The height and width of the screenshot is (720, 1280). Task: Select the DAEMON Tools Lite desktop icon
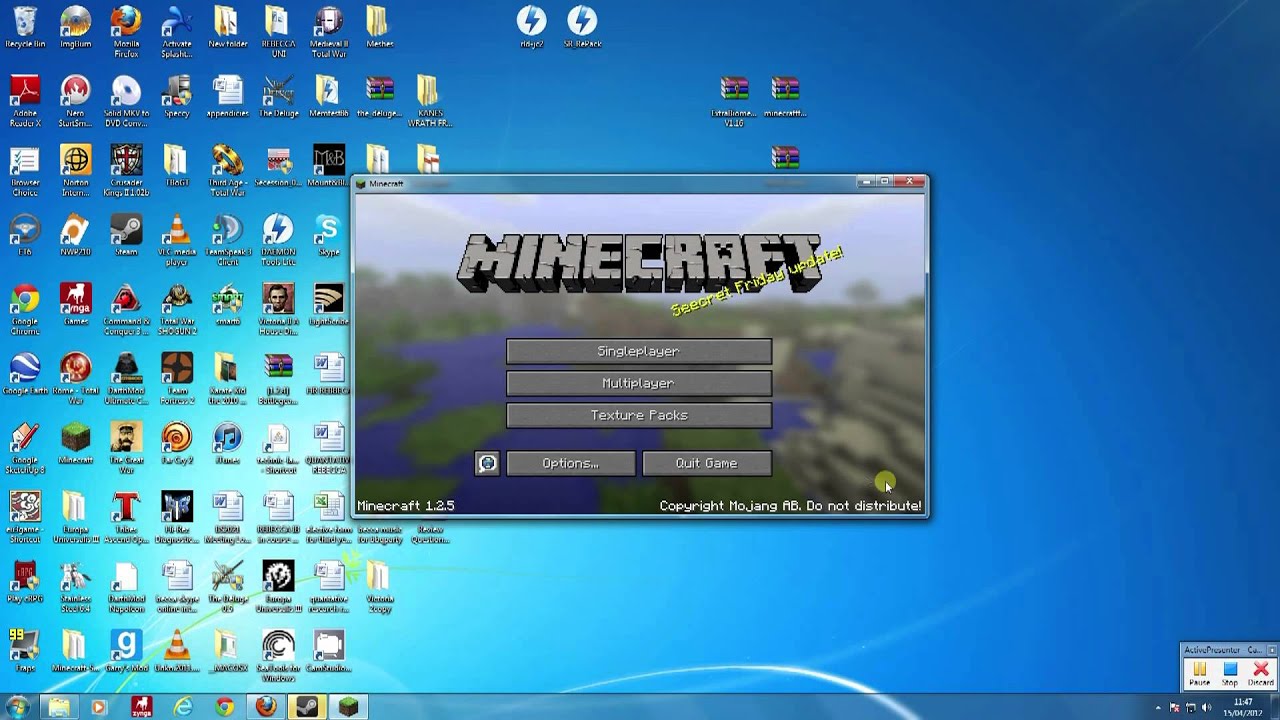278,240
